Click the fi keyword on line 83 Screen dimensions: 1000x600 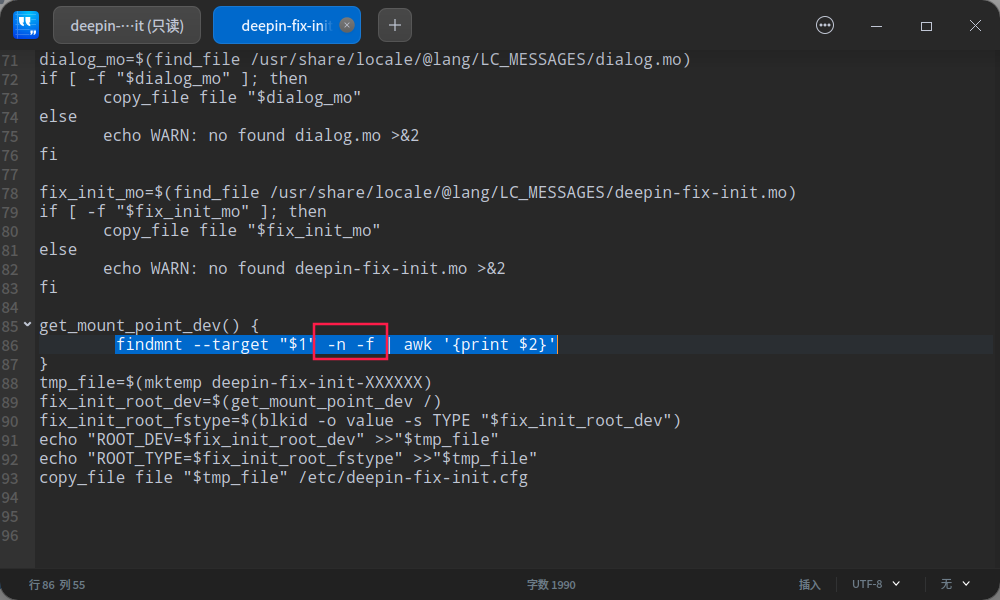tap(48, 288)
